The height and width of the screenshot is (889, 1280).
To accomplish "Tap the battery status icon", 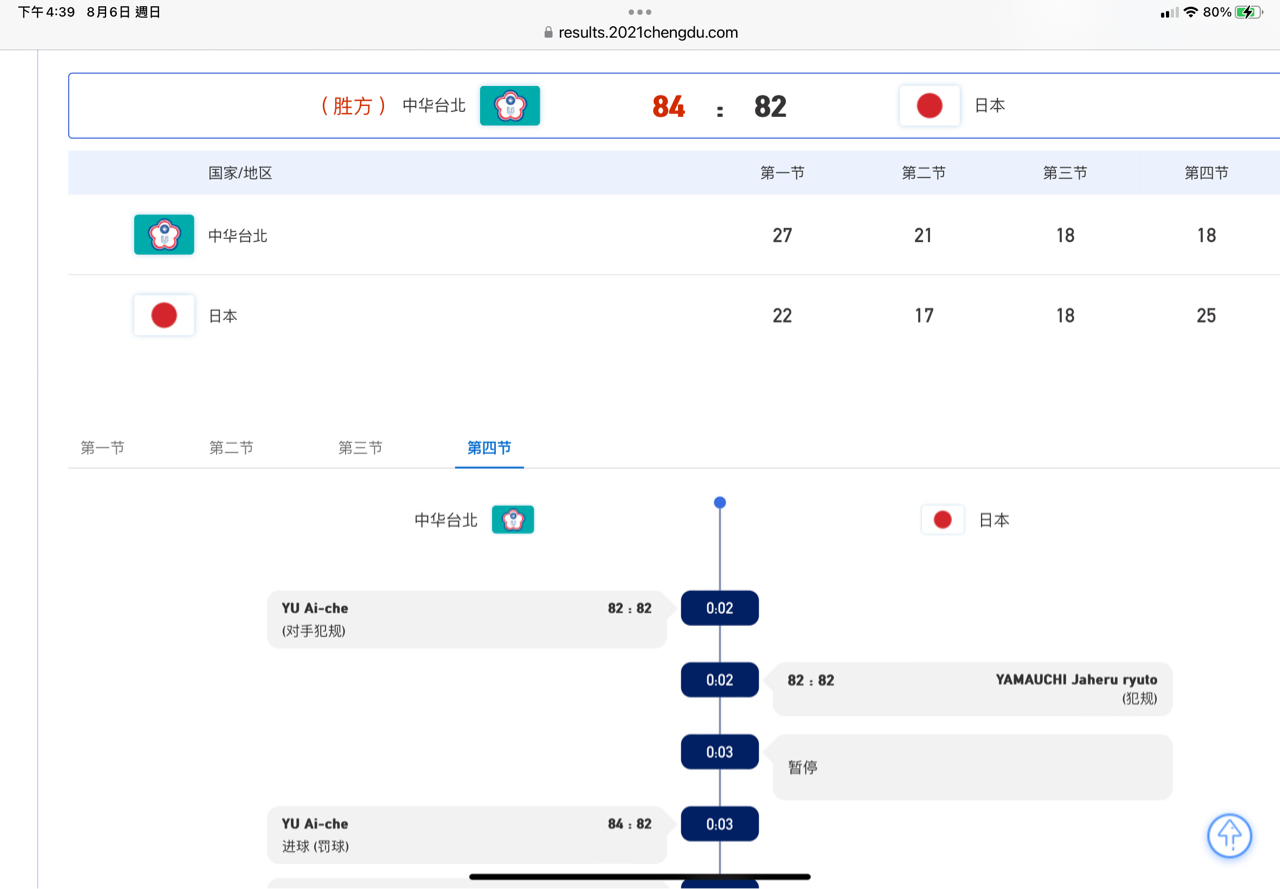I will [x=1248, y=13].
